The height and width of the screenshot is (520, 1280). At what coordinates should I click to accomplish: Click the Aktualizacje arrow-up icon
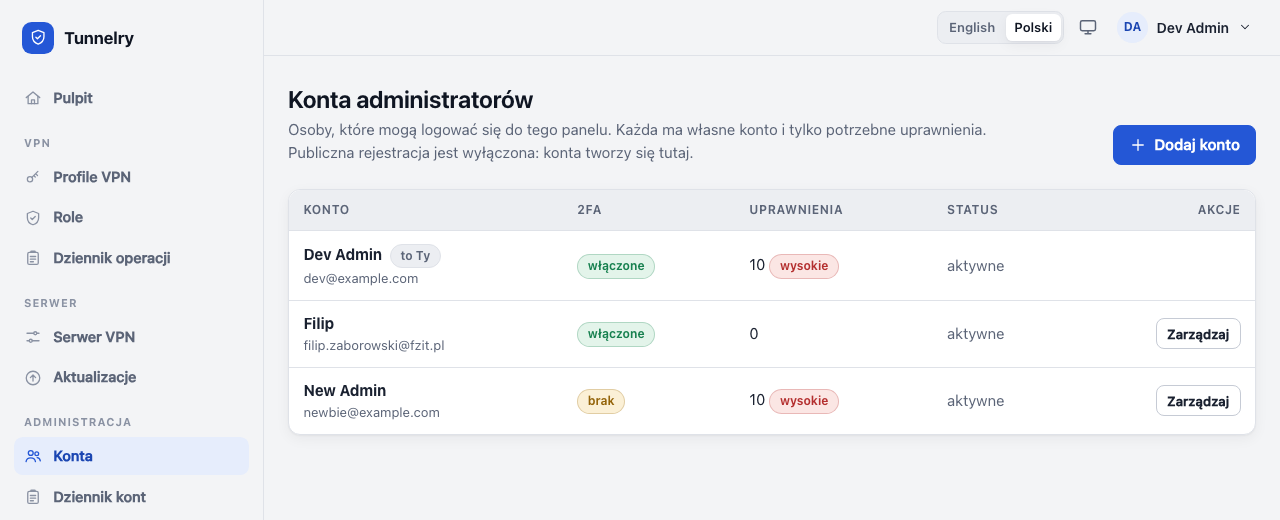pyautogui.click(x=33, y=377)
